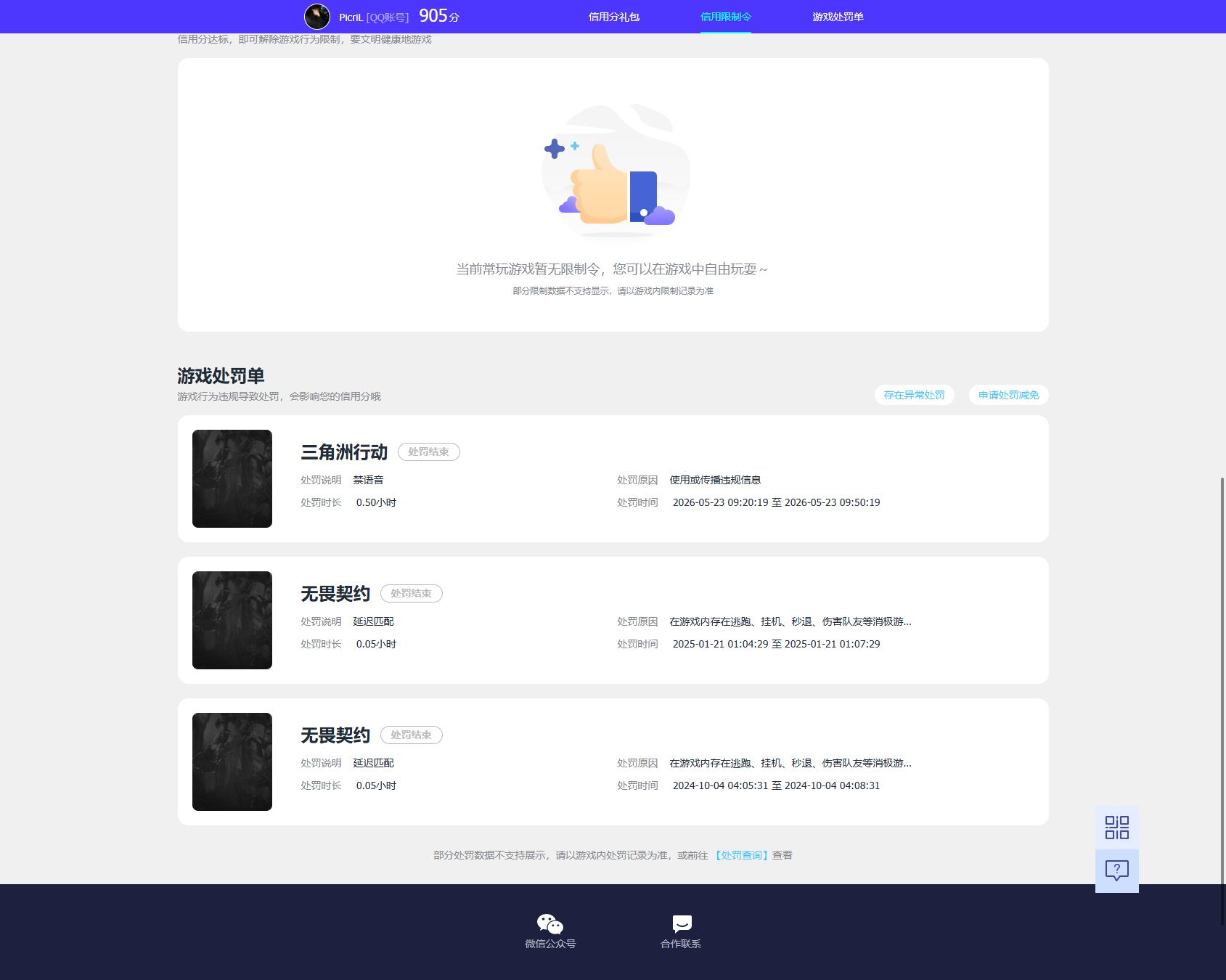Click the 当前常玩游戏暂无限制令 message
This screenshot has width=1226, height=980.
[x=611, y=269]
